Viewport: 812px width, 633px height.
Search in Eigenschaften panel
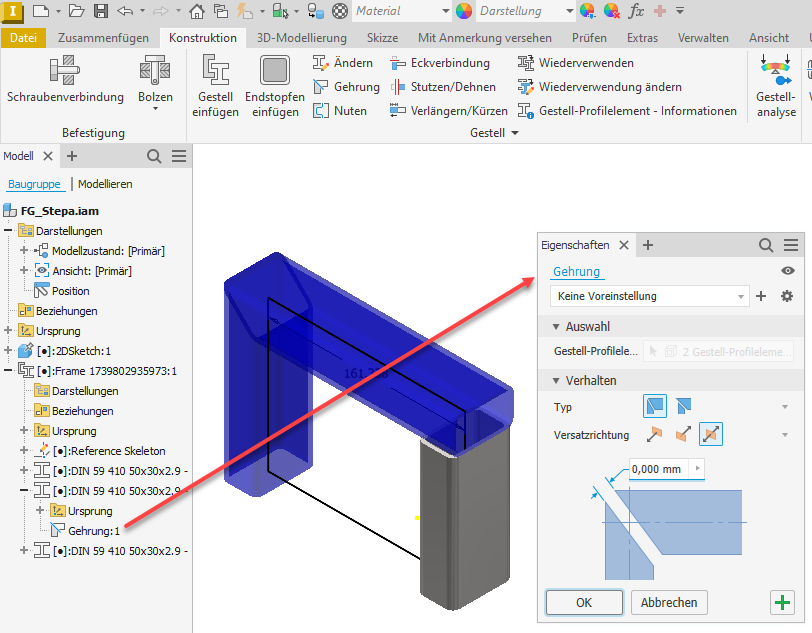pos(766,245)
